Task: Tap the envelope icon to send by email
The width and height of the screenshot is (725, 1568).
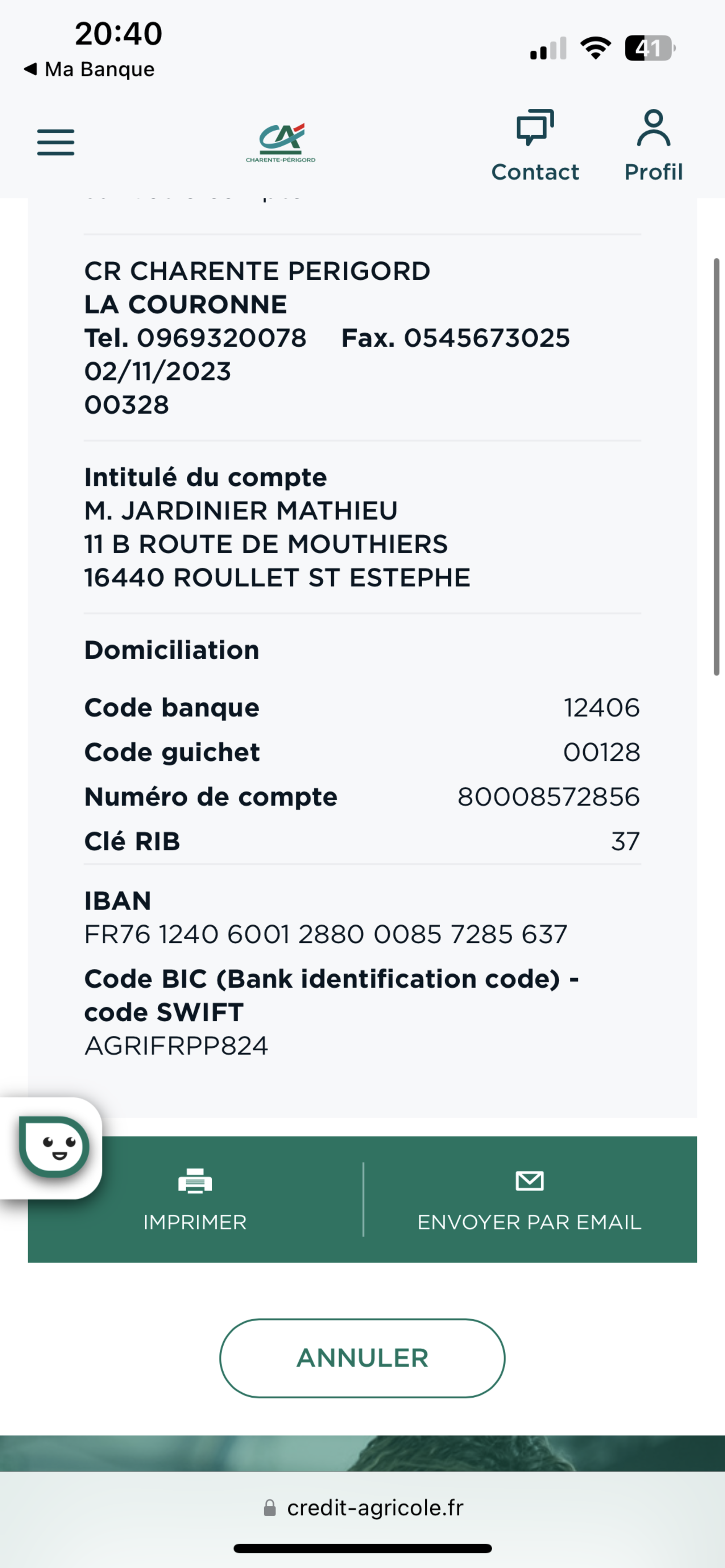Action: point(530,1181)
